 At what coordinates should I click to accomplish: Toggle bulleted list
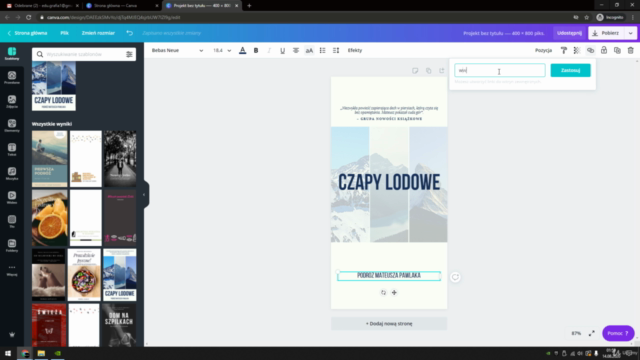point(322,50)
